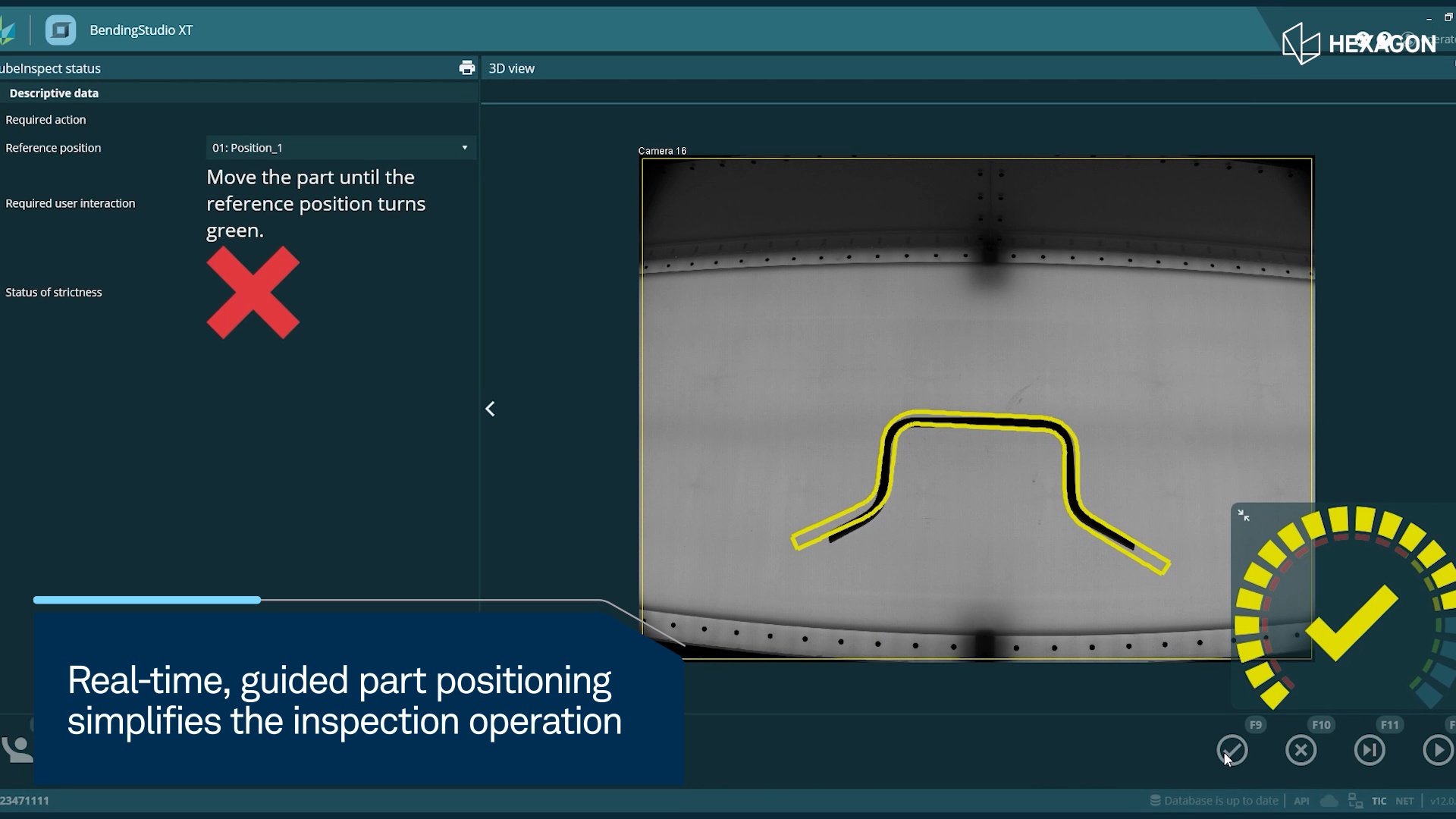Click the 'Status of strictness' label
Viewport: 1456px width, 819px height.
53,292
